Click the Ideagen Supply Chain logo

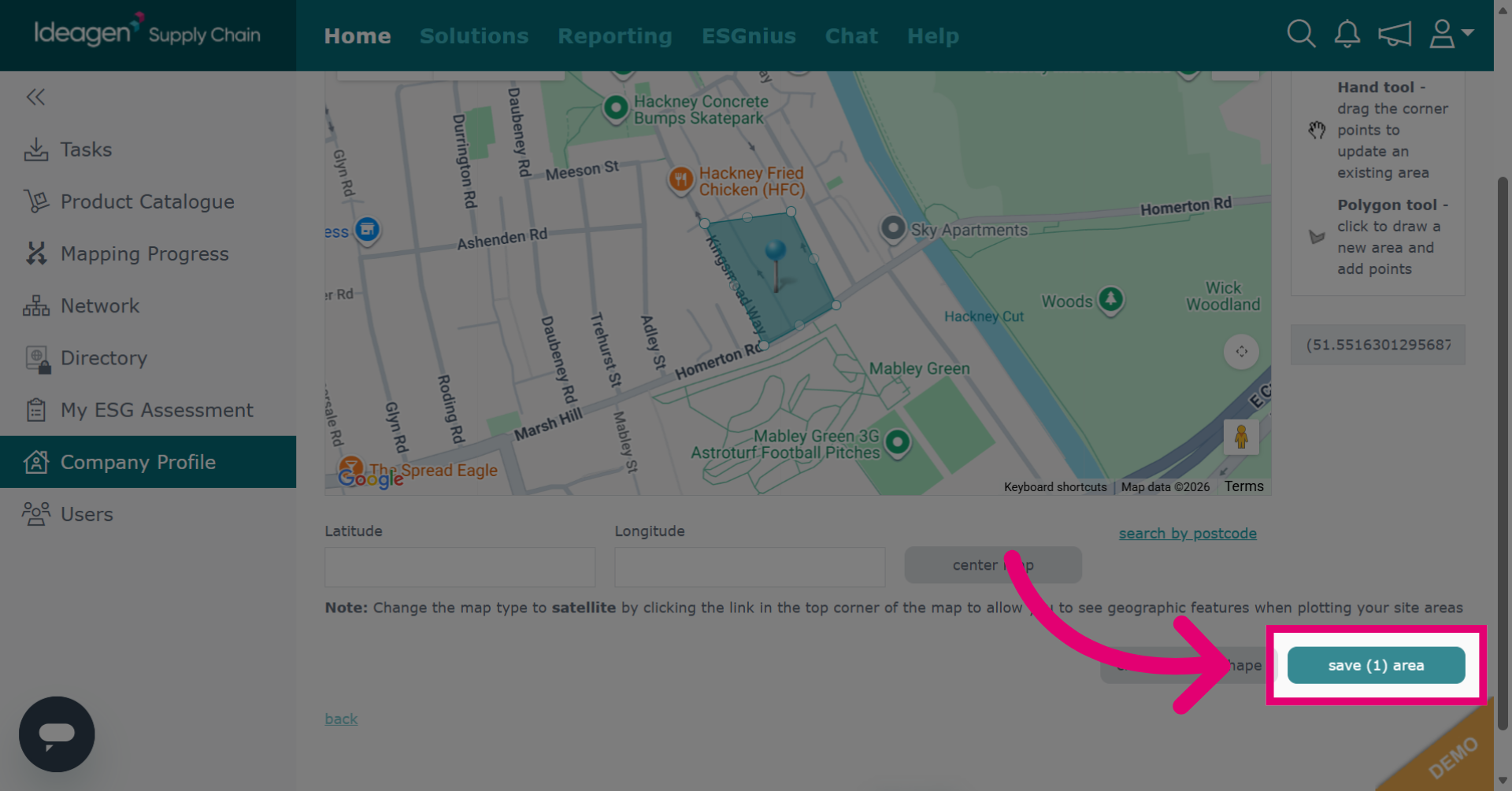147,31
